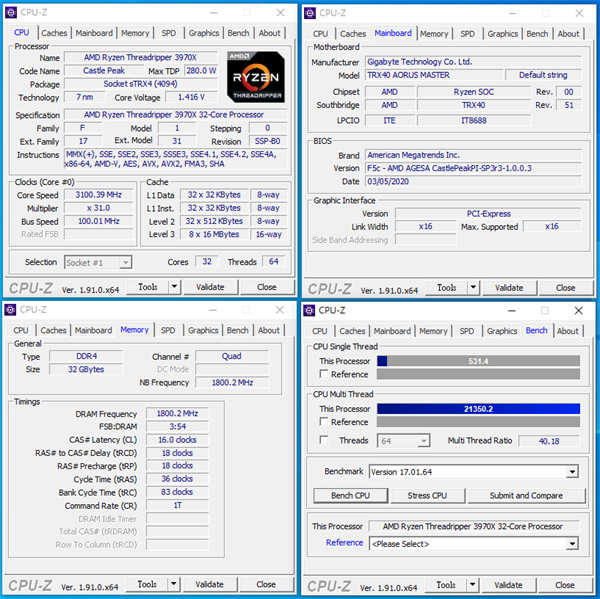Switch to Caches tab in CPU window

54,33
